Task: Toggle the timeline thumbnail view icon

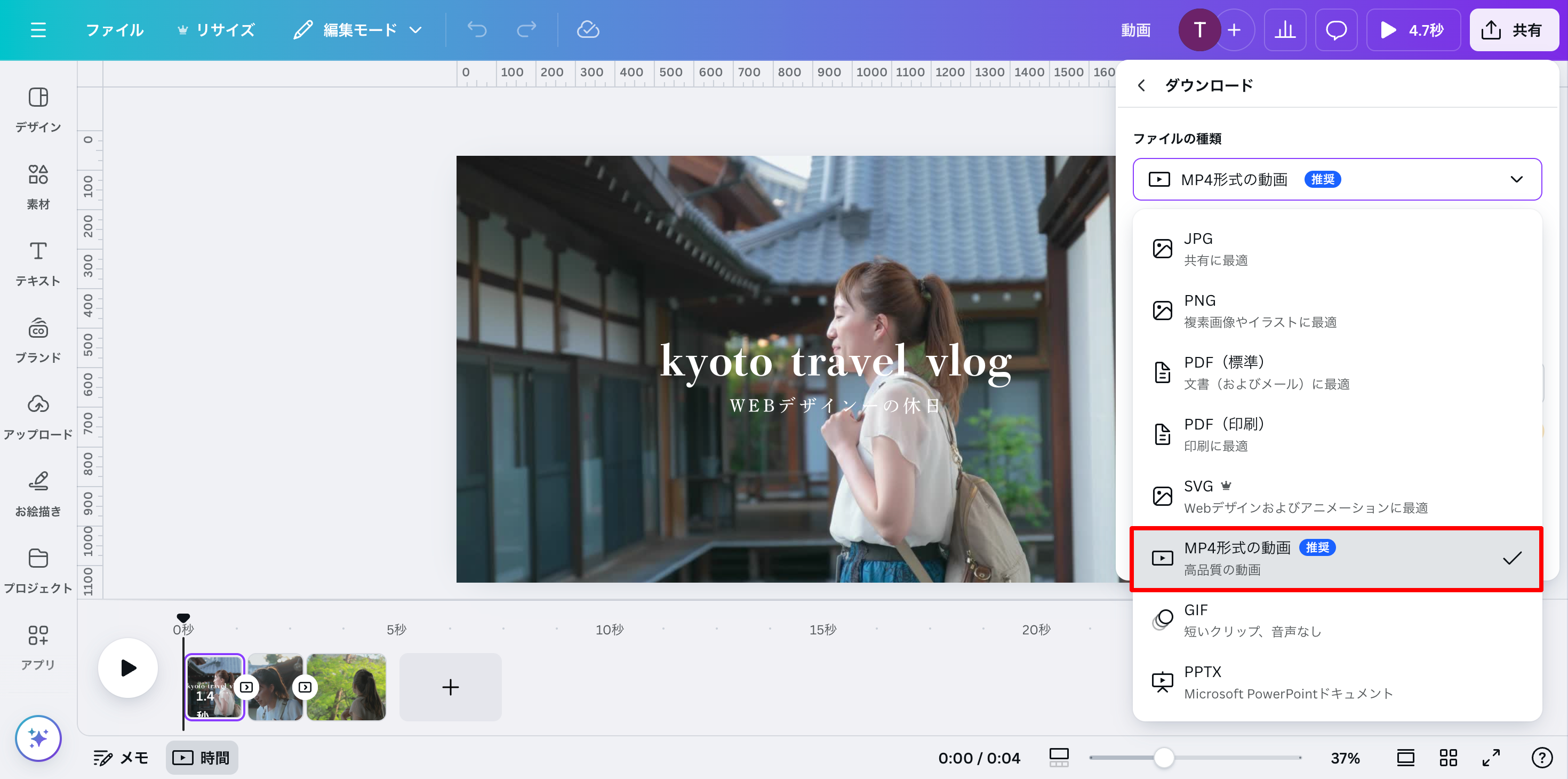Action: (x=1059, y=758)
